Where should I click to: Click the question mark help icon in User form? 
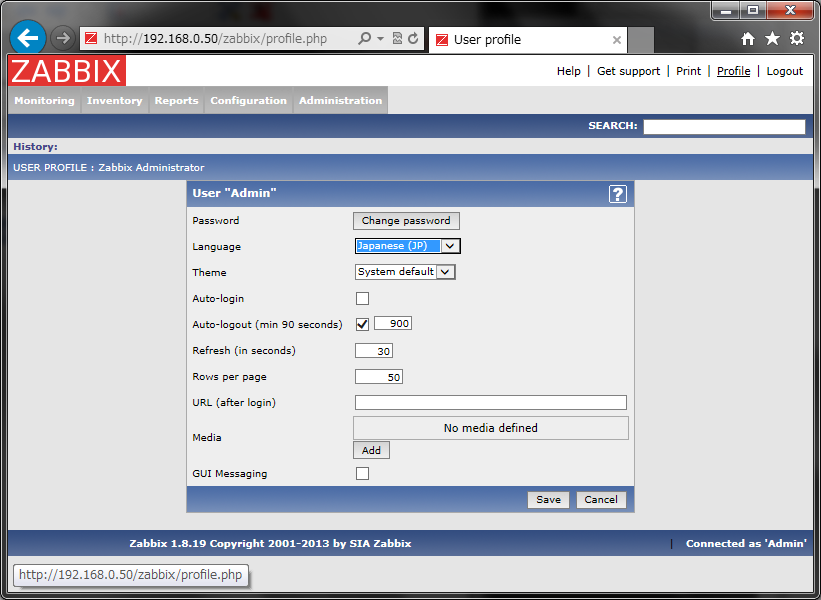[618, 194]
